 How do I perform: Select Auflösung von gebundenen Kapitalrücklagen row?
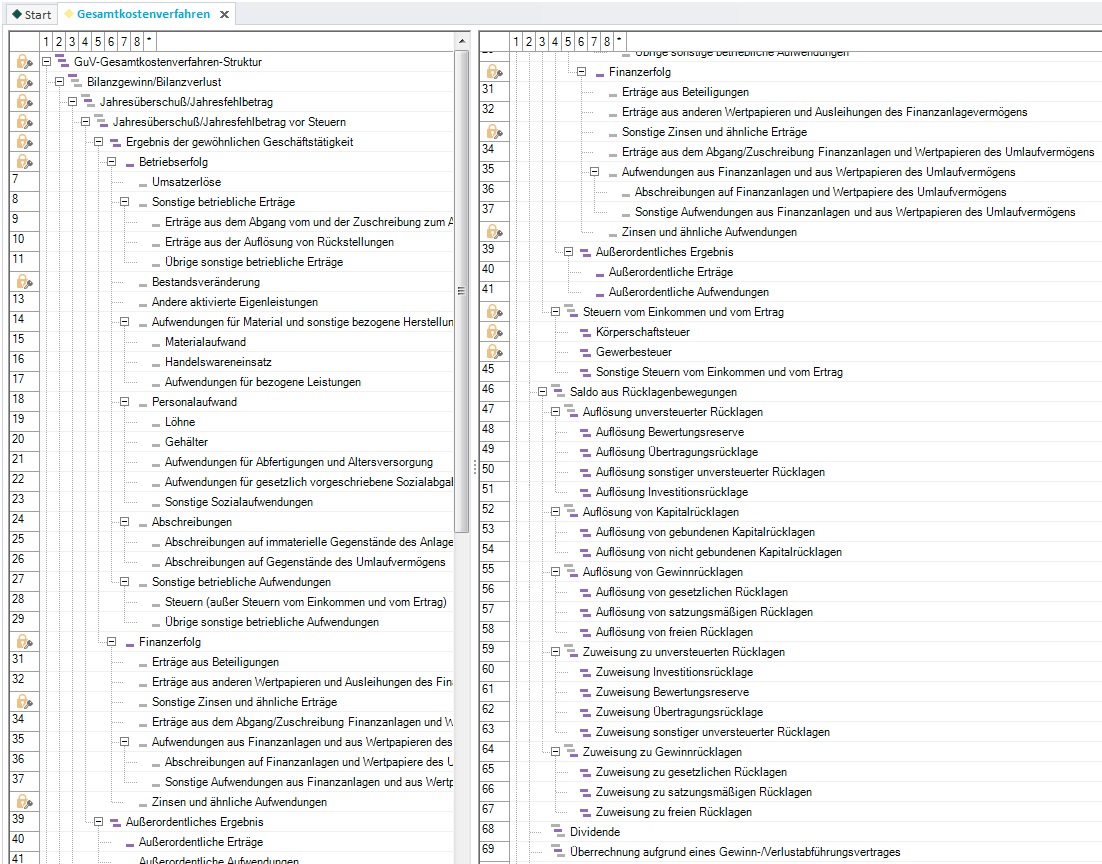coord(705,532)
